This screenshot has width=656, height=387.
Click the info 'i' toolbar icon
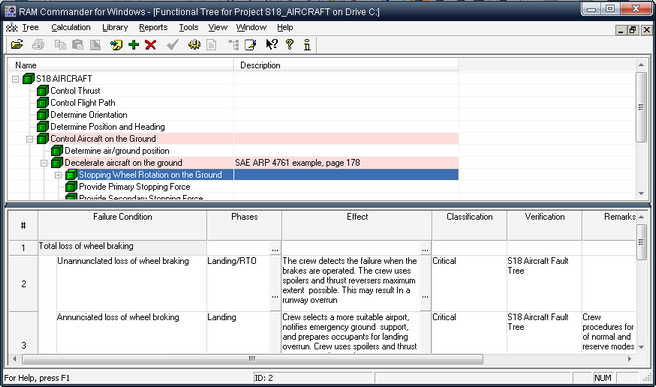pyautogui.click(x=307, y=44)
